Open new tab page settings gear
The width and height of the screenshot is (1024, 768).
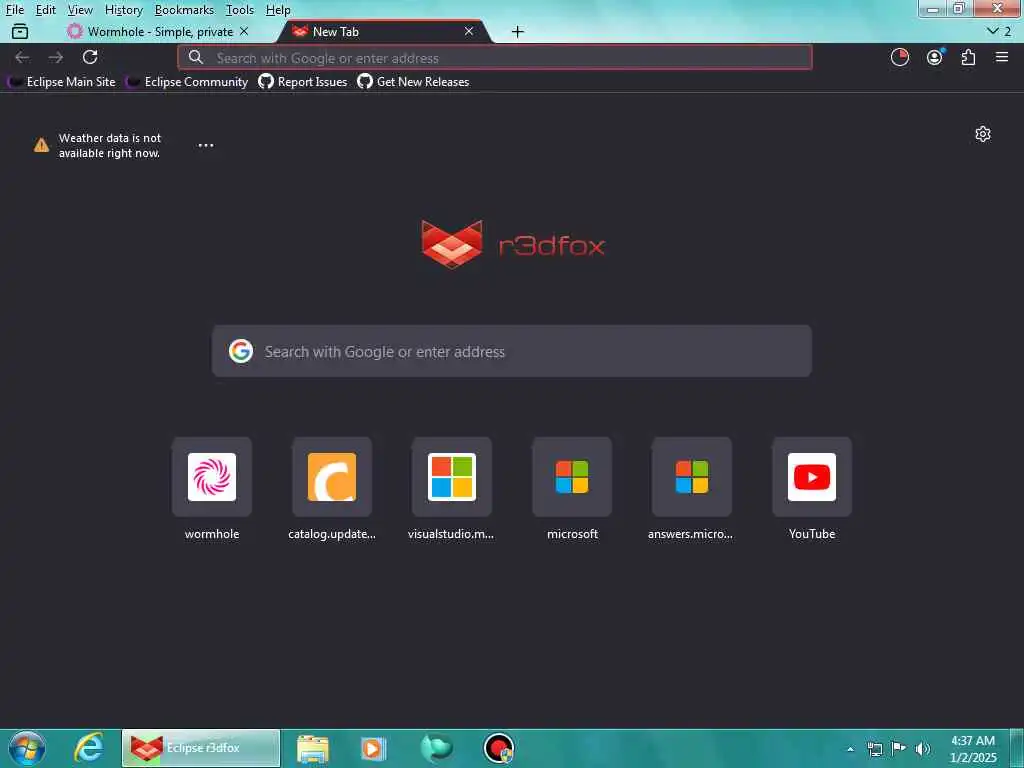983,134
